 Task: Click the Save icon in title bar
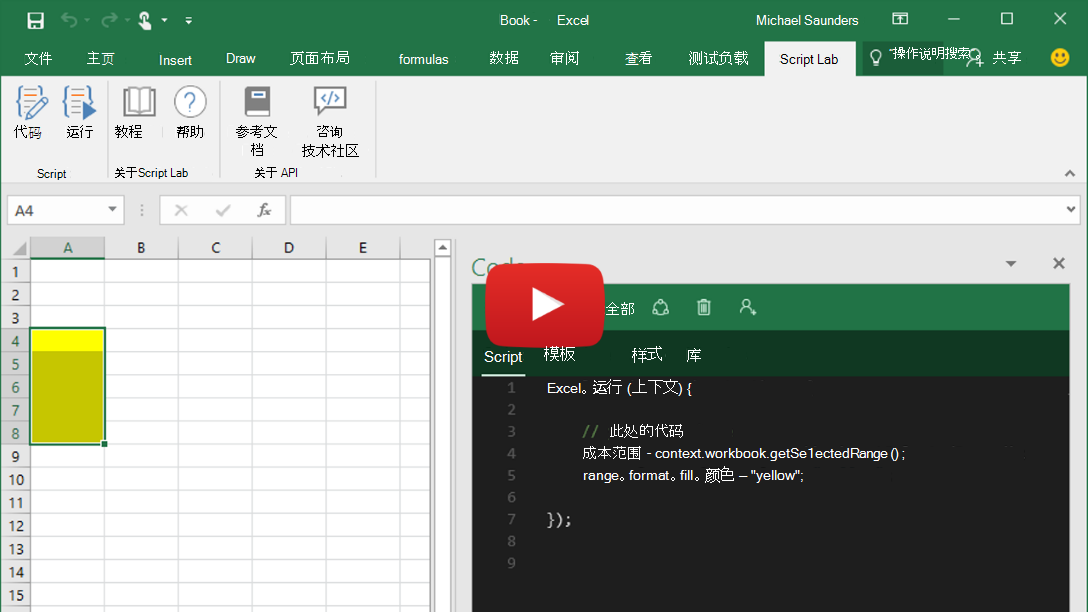pos(35,20)
